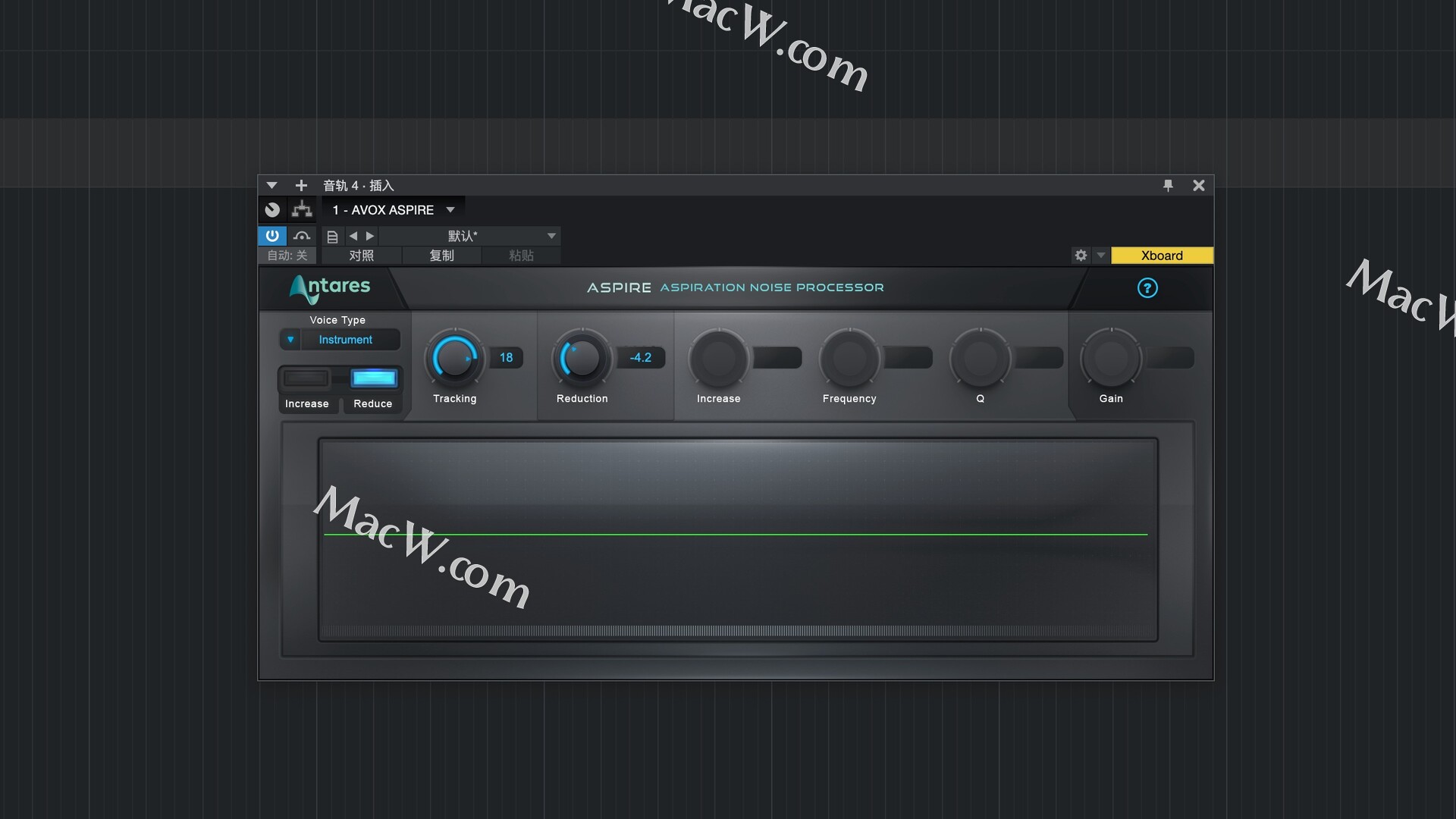Open the preset file page icon
Screen dimensions: 1456x819
click(x=332, y=237)
